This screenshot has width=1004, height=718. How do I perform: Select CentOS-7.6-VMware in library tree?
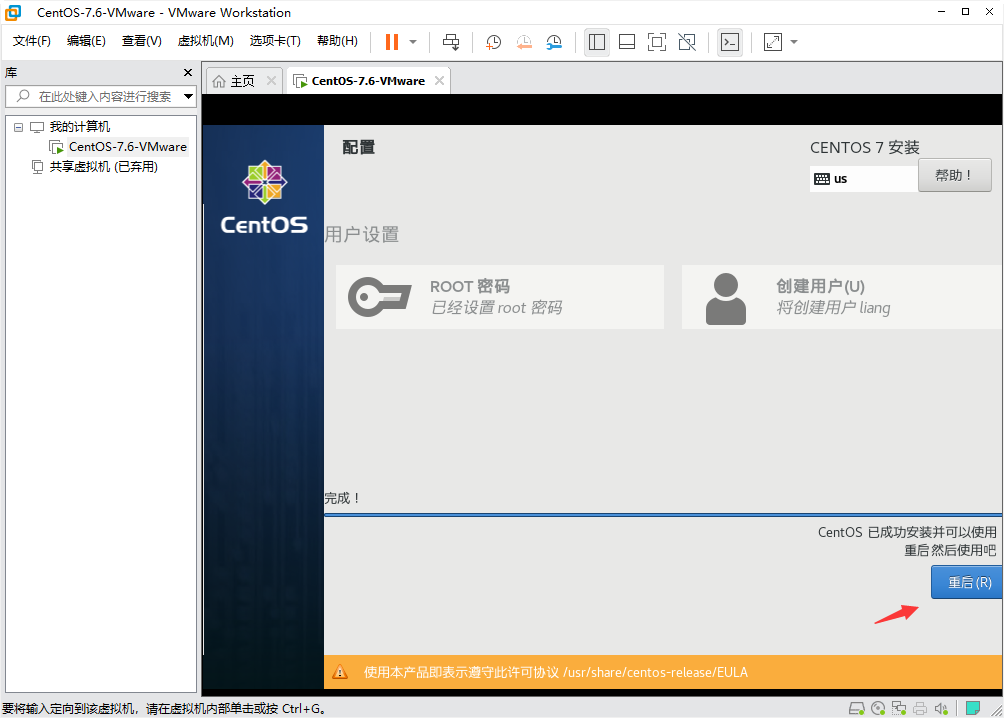tap(127, 147)
